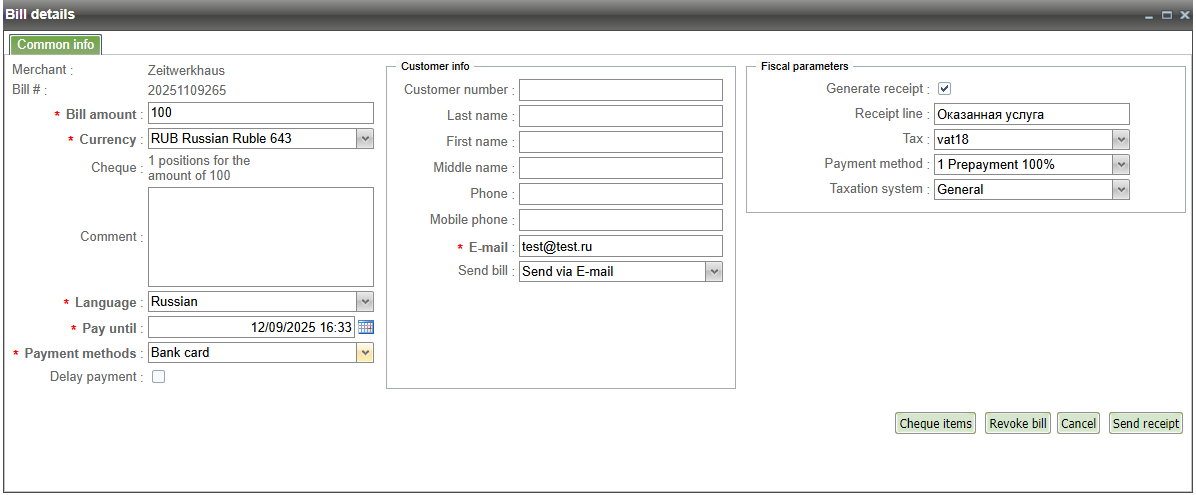Viewport: 1196px width, 495px height.
Task: Minimize the Bill details window
Action: pyautogui.click(x=1149, y=15)
